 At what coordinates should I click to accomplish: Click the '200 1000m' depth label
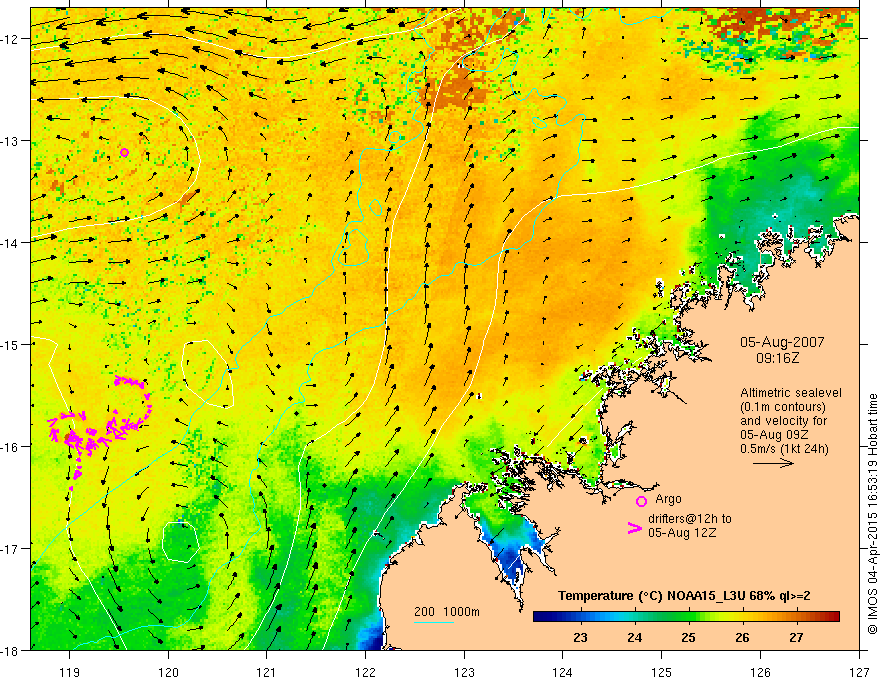coord(447,612)
